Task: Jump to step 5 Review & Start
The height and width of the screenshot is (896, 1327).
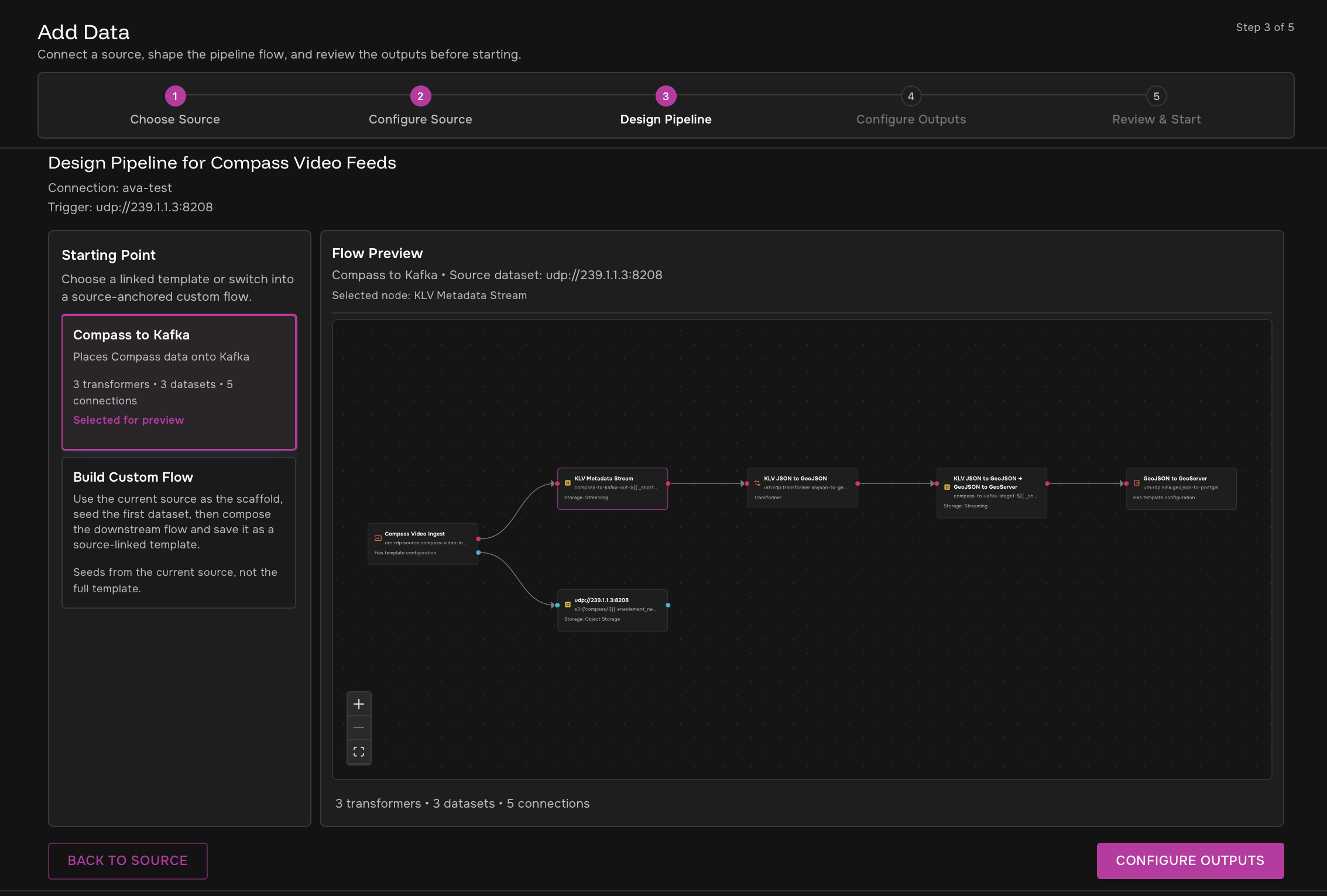Action: [1156, 106]
